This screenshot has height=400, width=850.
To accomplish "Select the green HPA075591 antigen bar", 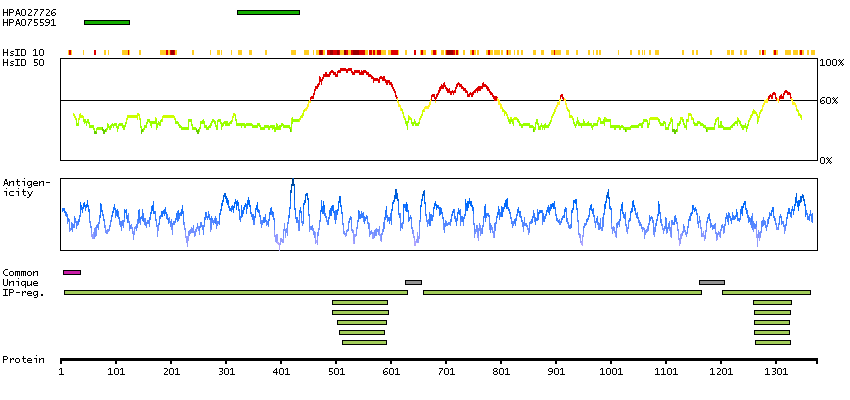I will pyautogui.click(x=106, y=22).
